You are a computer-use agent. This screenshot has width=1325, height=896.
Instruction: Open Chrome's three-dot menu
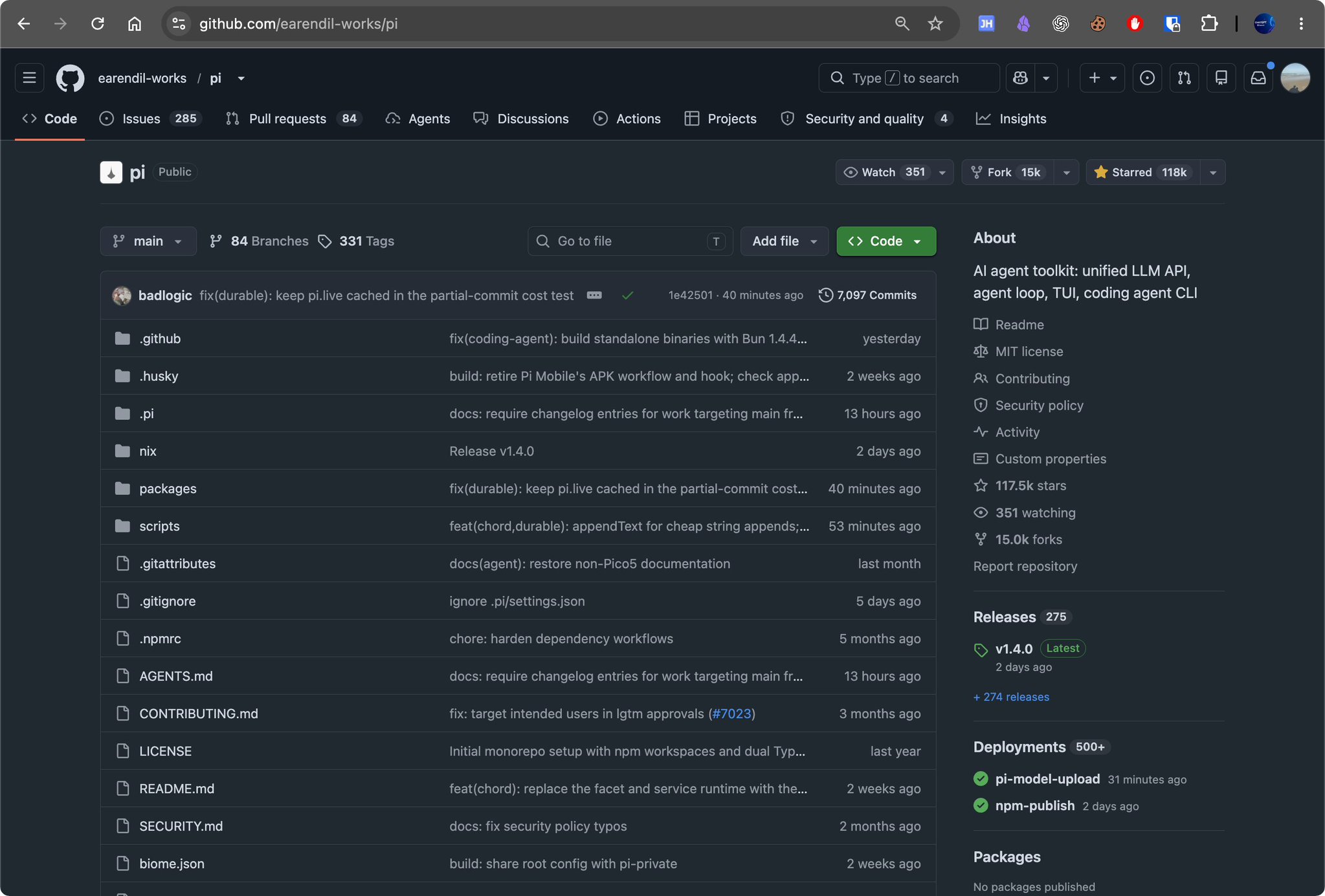(1301, 24)
